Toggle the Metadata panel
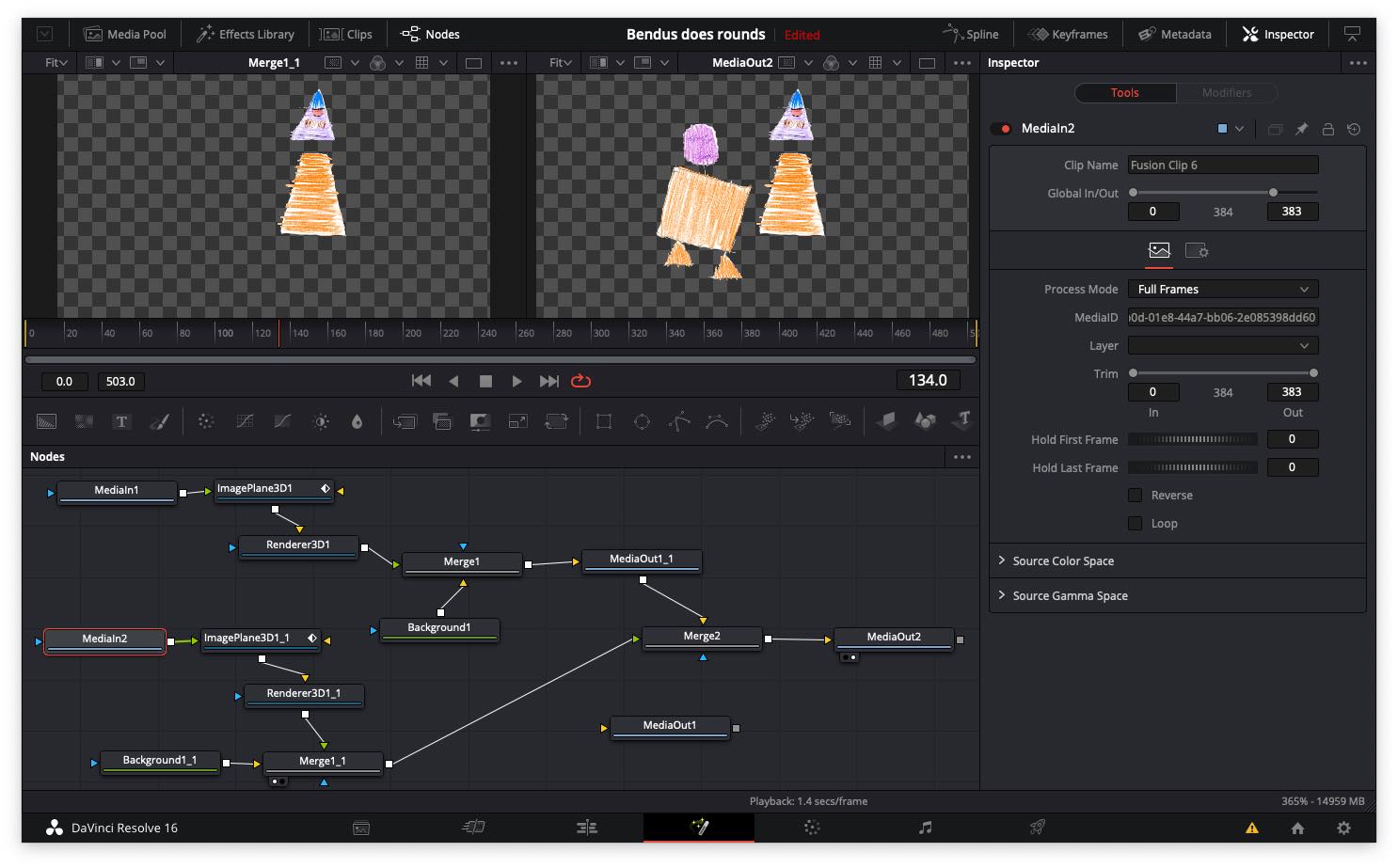 [x=1175, y=34]
